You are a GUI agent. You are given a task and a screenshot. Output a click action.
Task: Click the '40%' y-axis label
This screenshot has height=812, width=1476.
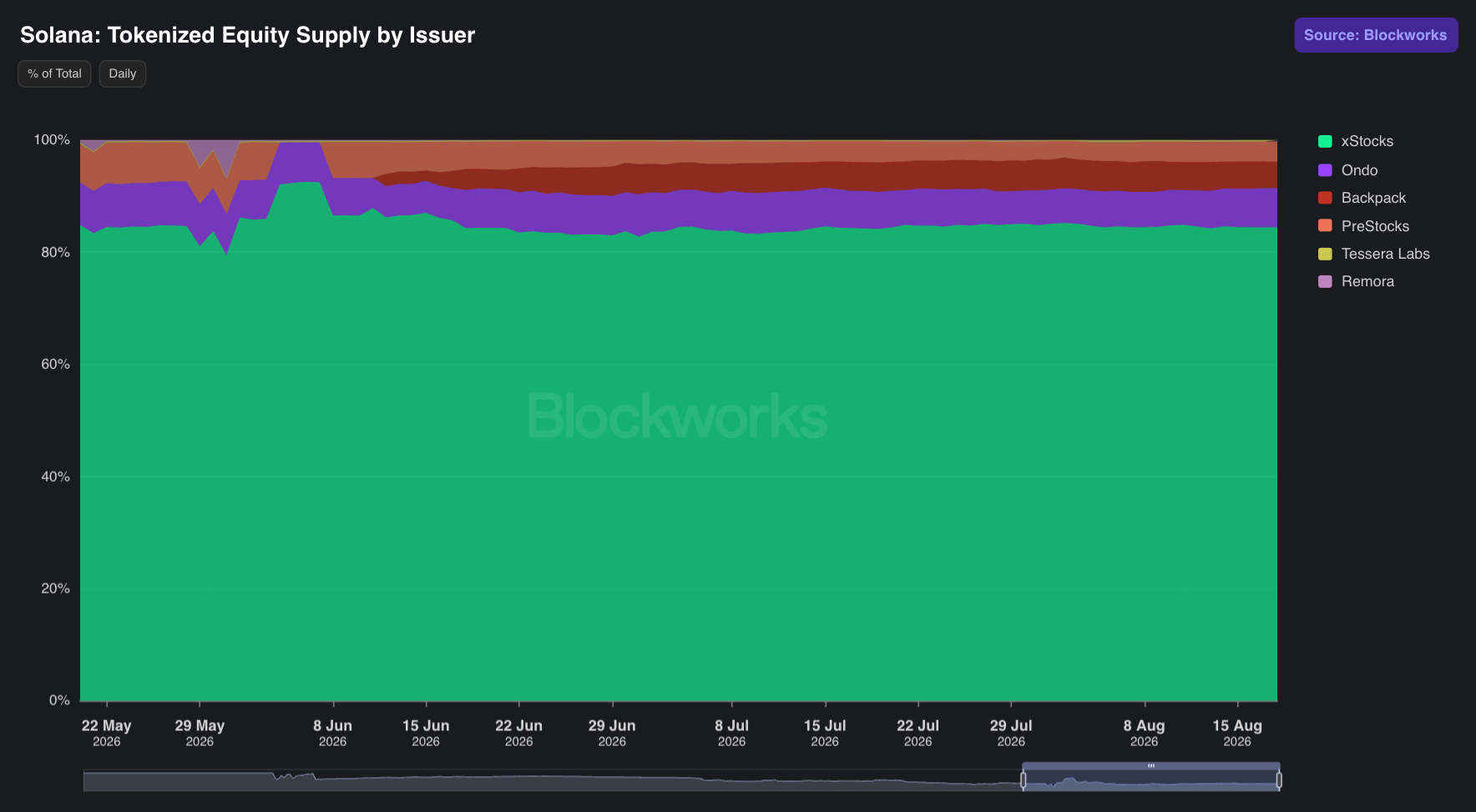pos(55,477)
